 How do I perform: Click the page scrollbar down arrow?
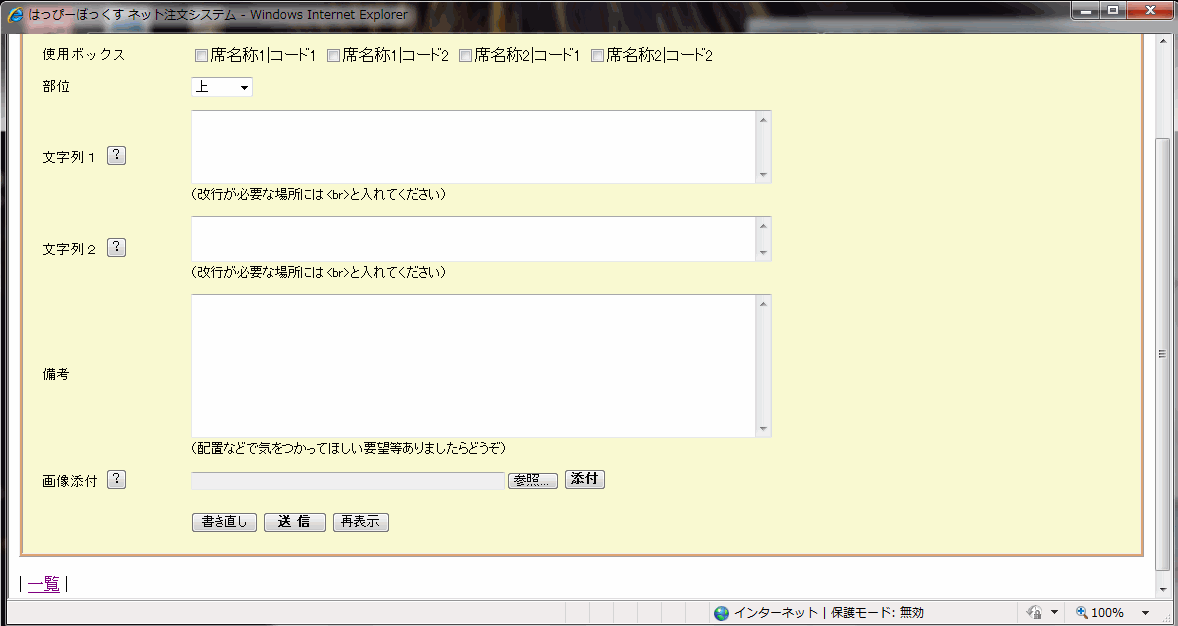click(1162, 590)
